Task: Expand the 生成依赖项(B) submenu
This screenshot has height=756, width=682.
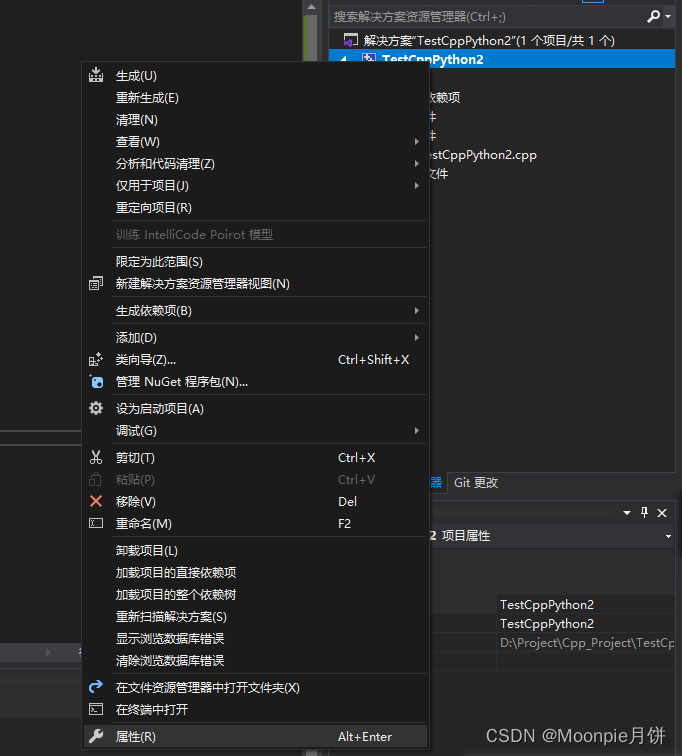Action: [417, 311]
